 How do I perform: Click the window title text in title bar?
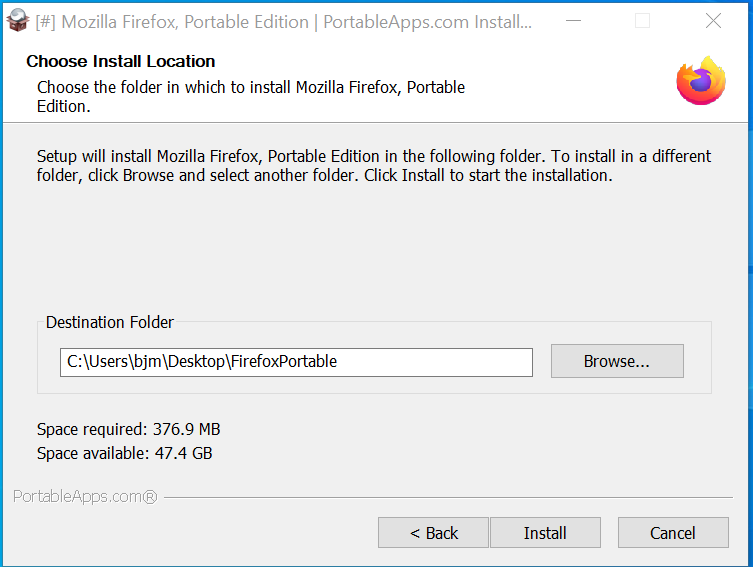[284, 21]
